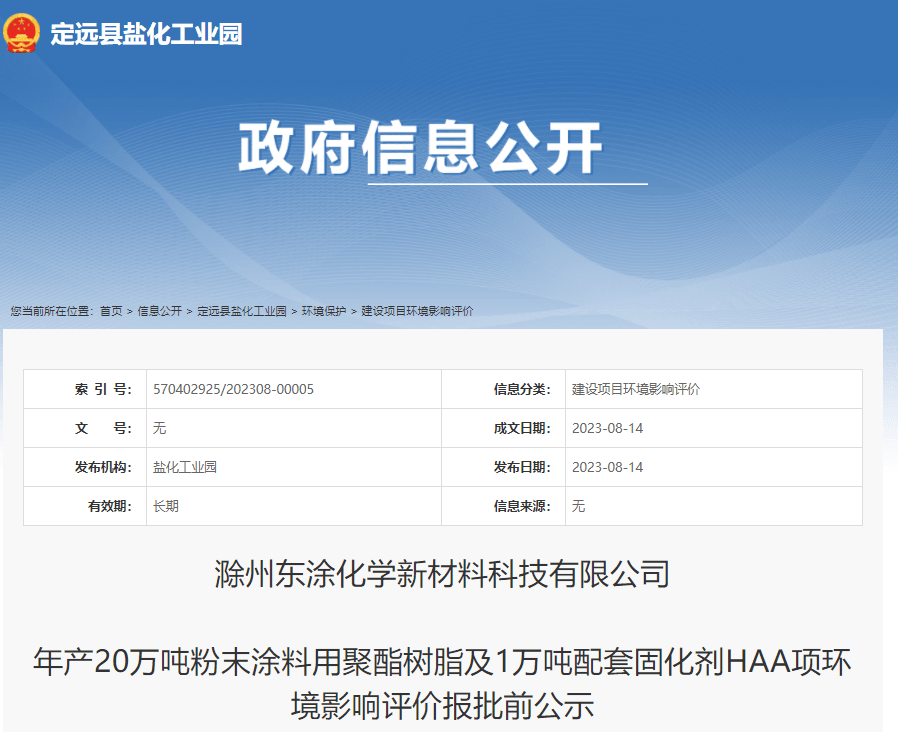Click the 您当前所在位置 label text

tap(52, 311)
